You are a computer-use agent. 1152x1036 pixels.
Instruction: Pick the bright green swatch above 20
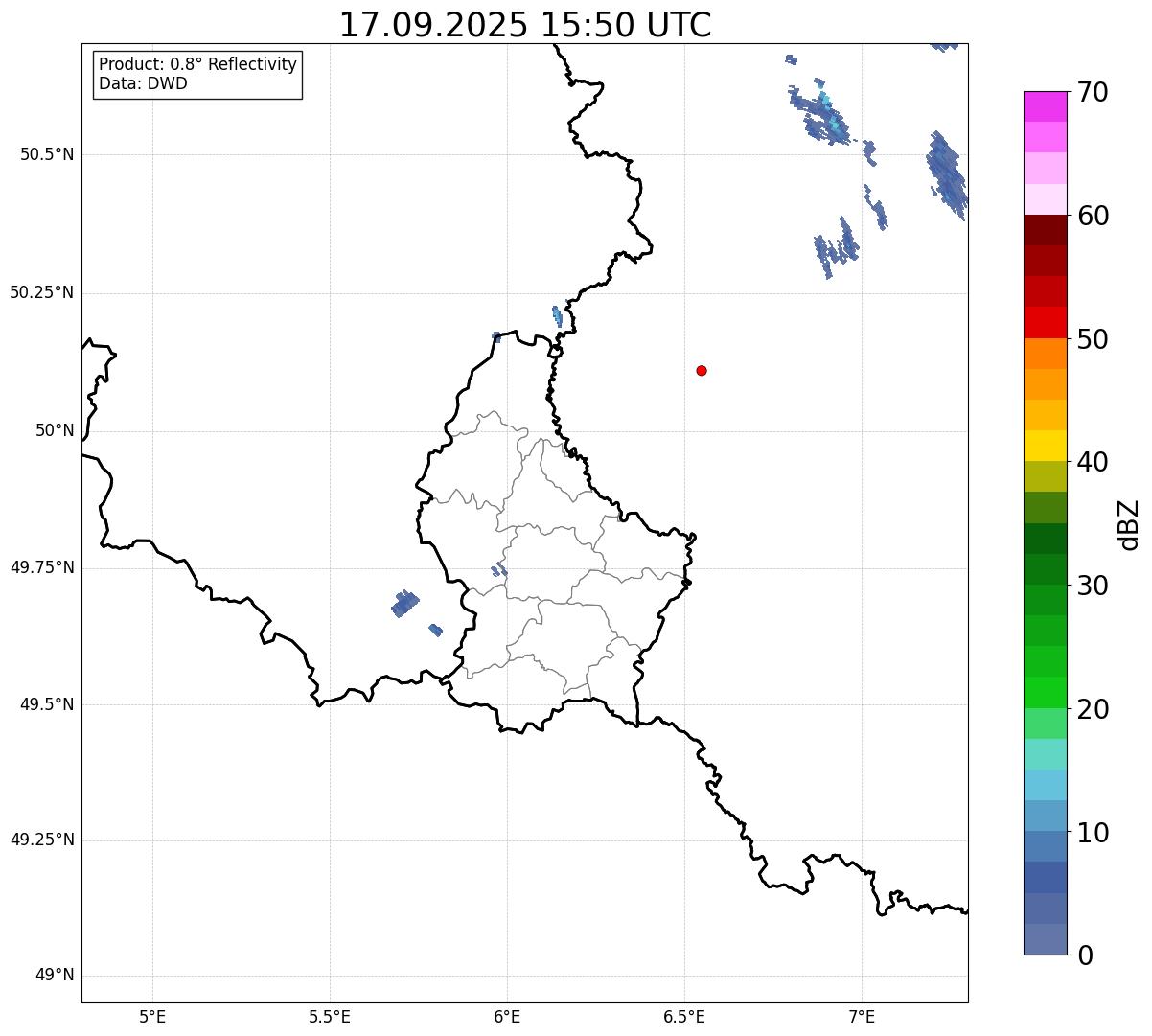pyautogui.click(x=1045, y=692)
